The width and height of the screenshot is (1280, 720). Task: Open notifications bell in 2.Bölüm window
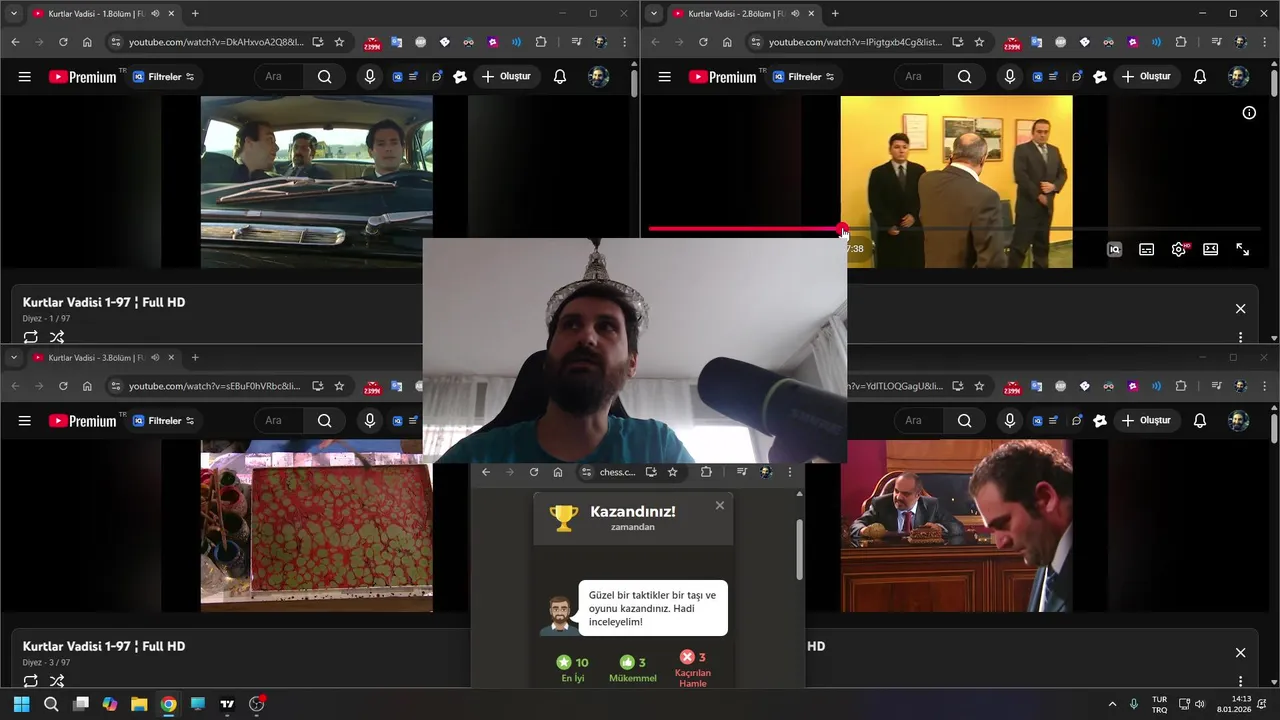[x=1200, y=77]
